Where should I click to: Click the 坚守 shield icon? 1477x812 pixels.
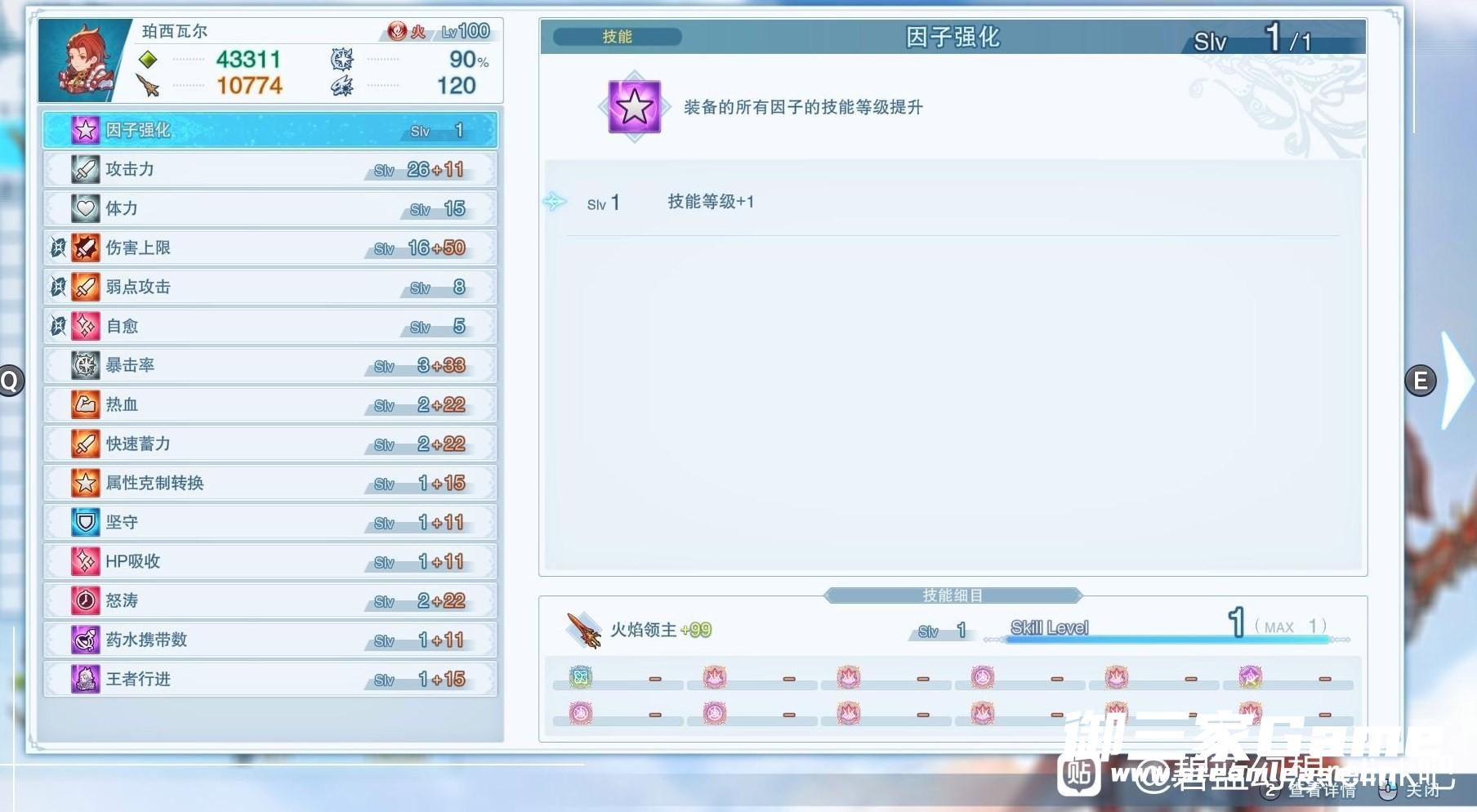[86, 522]
